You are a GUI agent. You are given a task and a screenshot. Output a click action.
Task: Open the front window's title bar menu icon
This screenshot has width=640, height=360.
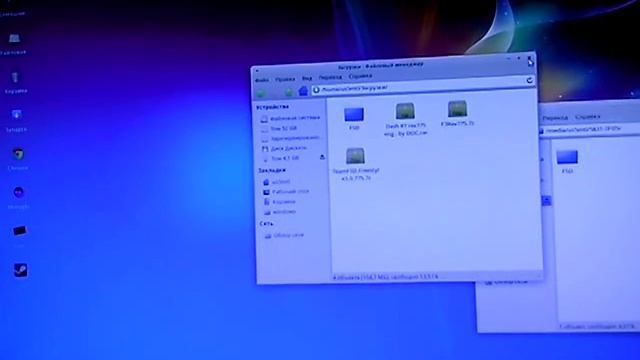[257, 71]
